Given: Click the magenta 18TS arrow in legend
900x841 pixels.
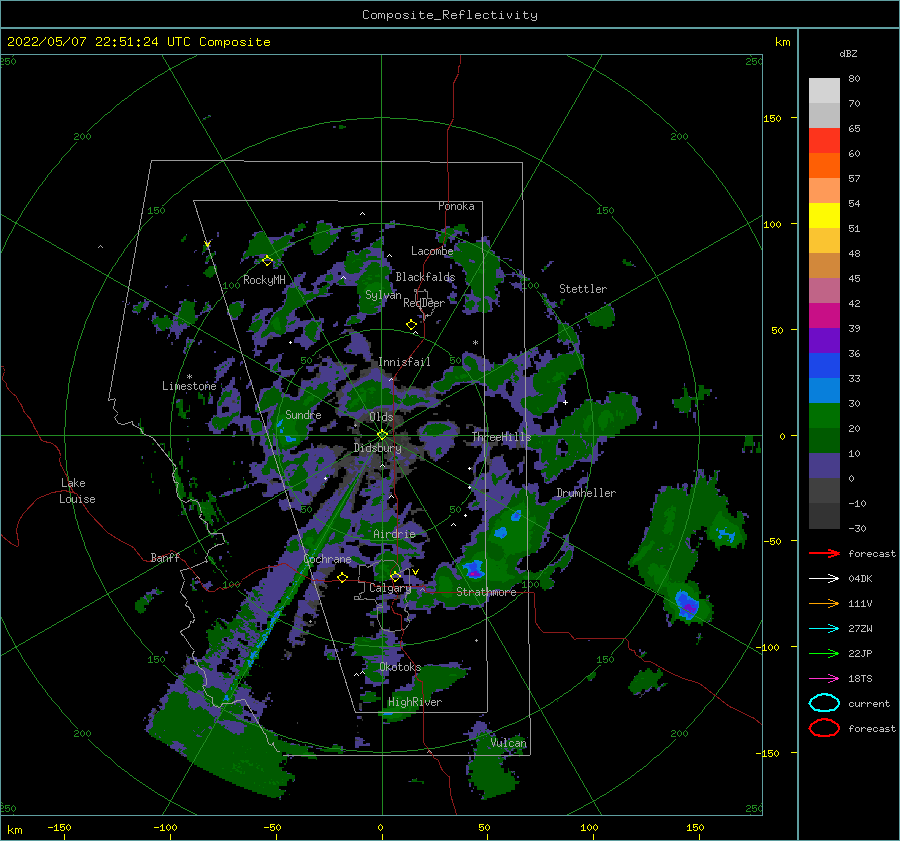Looking at the screenshot, I should pos(824,679).
